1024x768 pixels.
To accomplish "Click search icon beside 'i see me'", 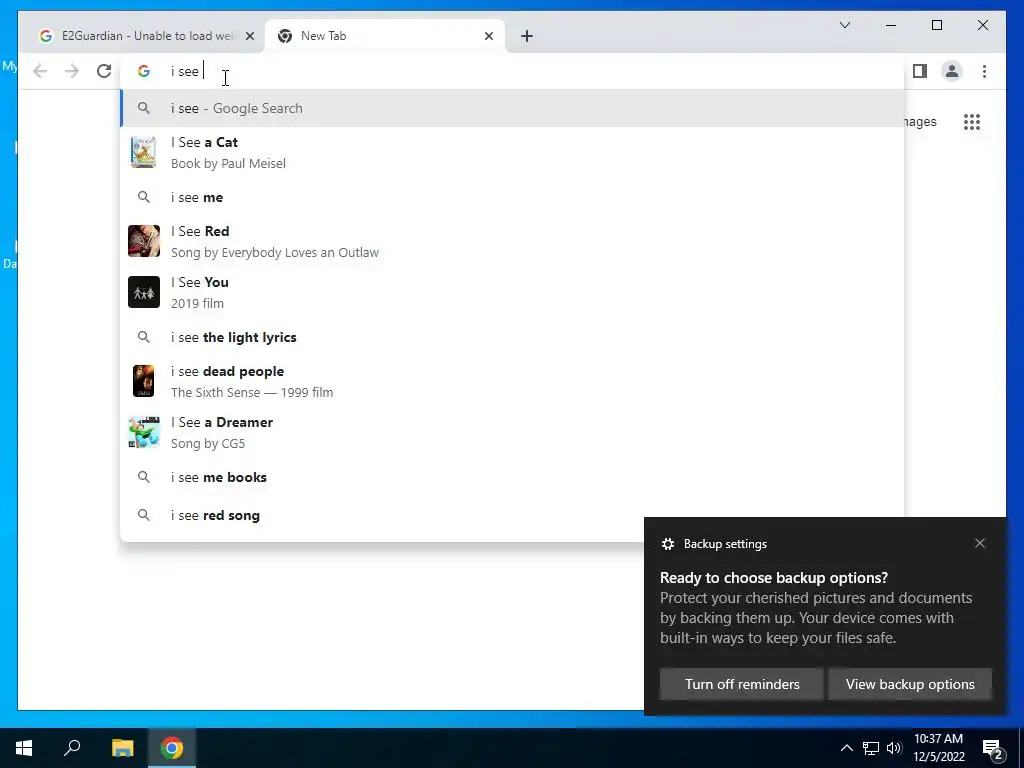I will 144,197.
